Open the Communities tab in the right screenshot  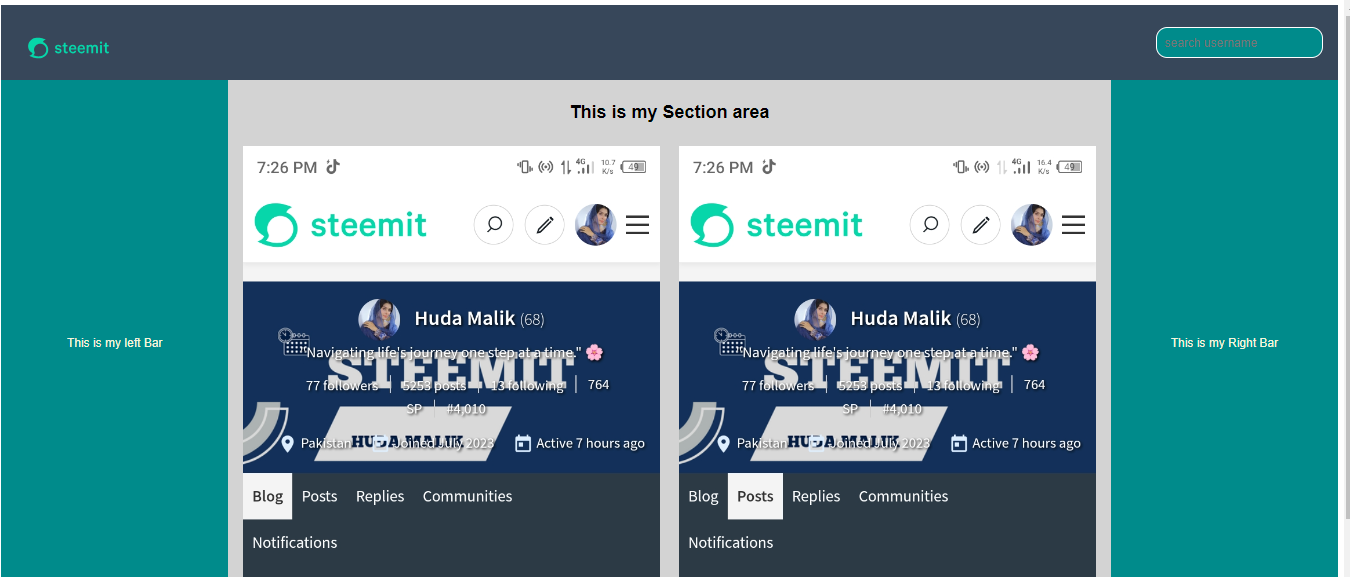click(903, 496)
